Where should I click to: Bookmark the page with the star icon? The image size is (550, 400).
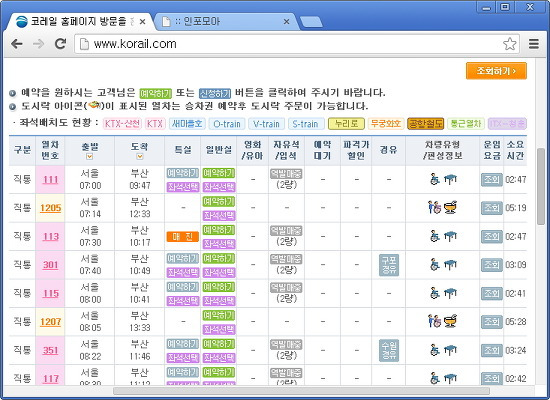tap(509, 44)
